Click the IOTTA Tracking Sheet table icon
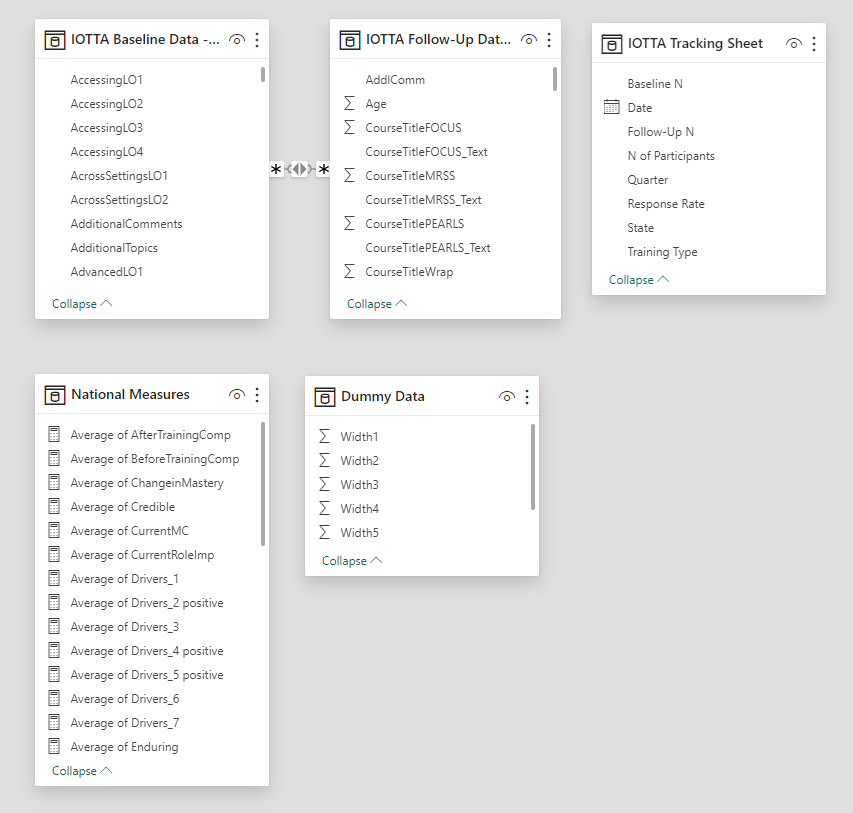Viewport: 853px width, 813px height. (x=611, y=44)
